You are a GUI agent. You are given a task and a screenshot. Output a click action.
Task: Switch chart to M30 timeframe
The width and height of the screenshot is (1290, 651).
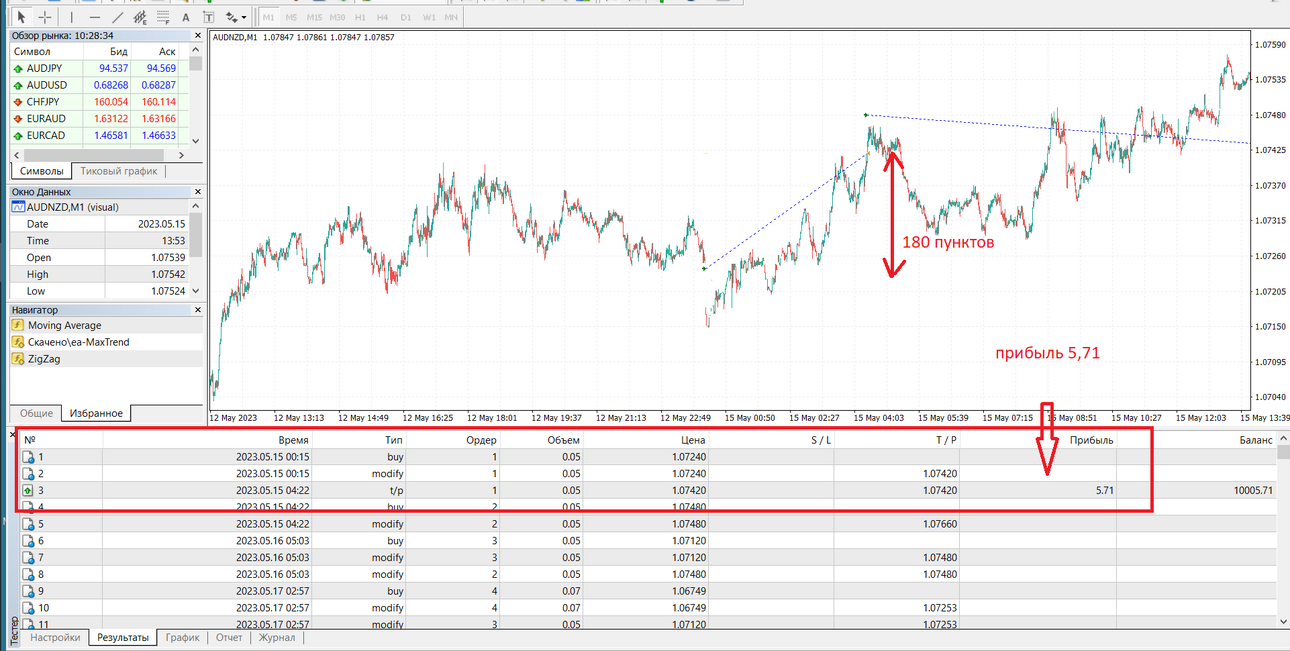(338, 17)
